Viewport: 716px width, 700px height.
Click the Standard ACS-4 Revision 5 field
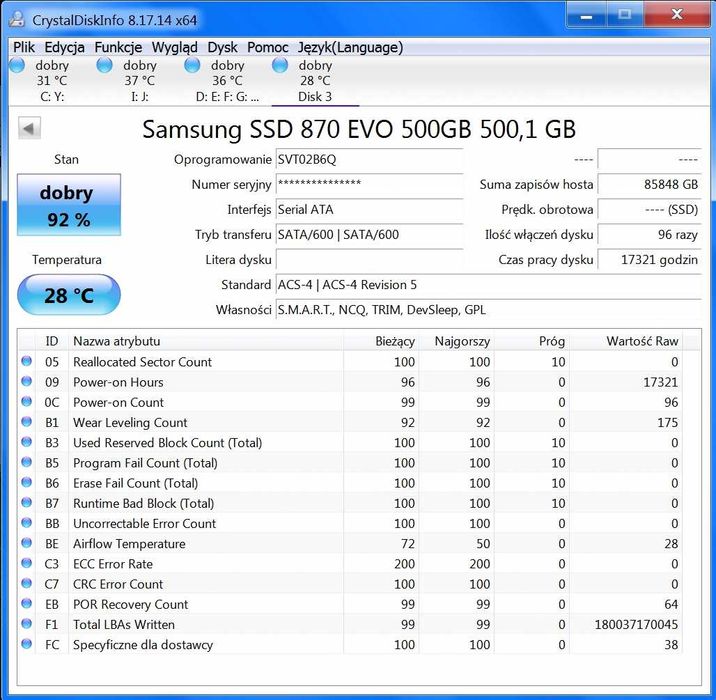[489, 285]
